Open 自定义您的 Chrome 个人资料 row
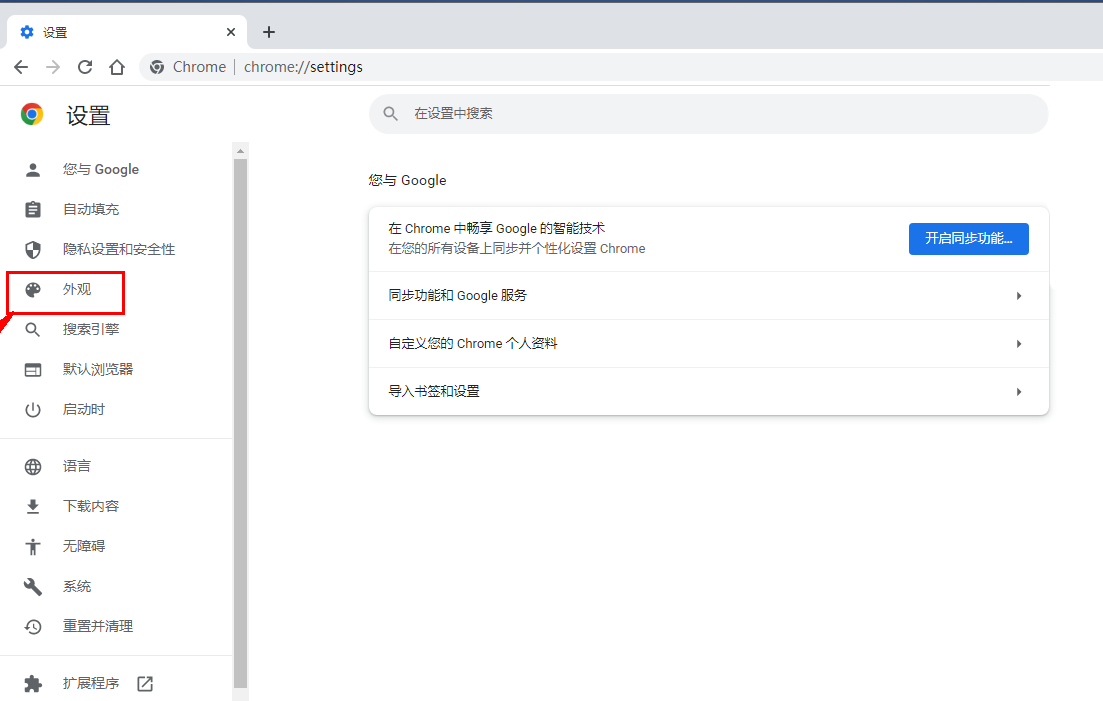 tap(708, 344)
